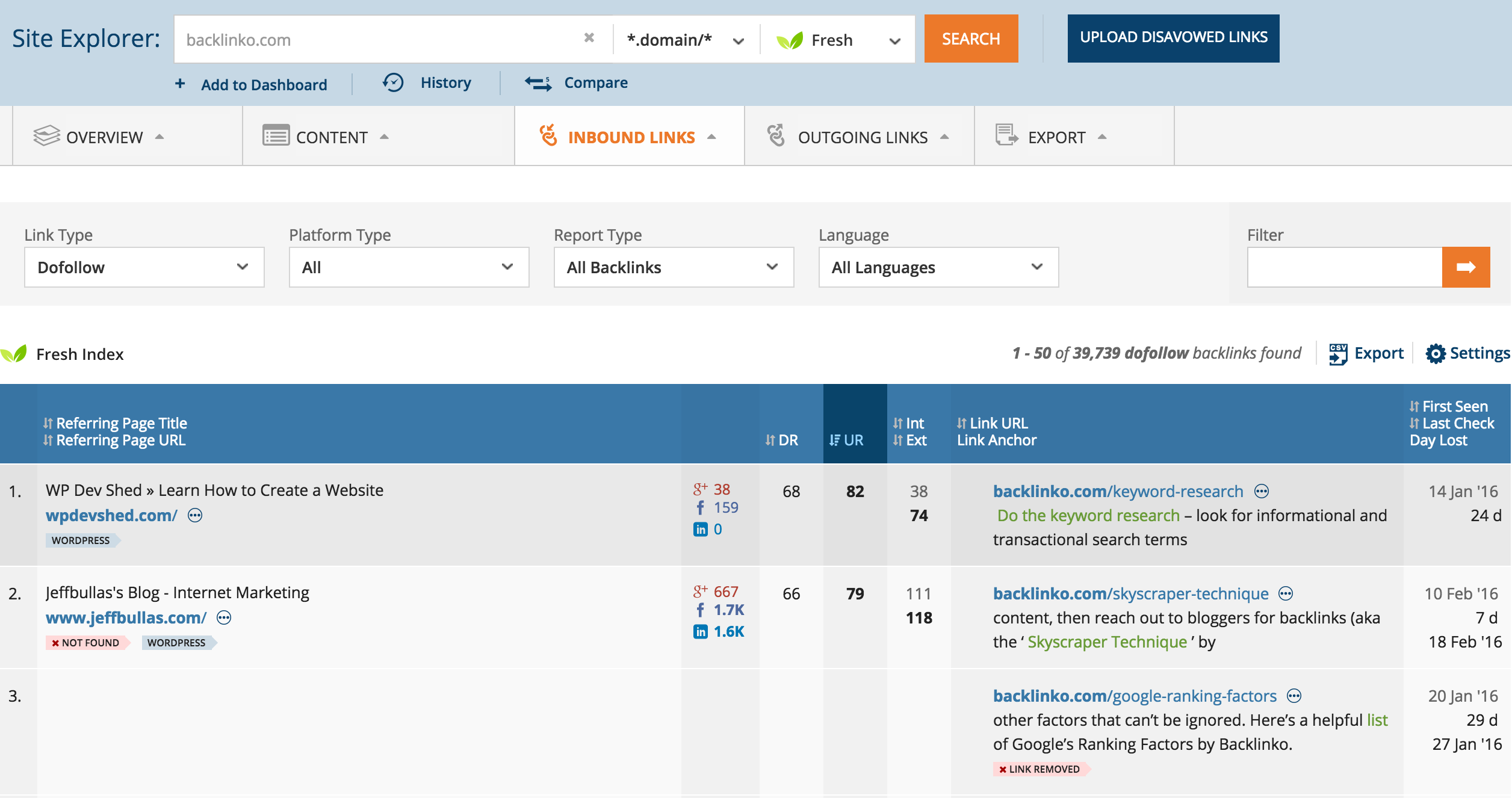This screenshot has height=798, width=1512.
Task: Select the Export tab
Action: point(1074,136)
